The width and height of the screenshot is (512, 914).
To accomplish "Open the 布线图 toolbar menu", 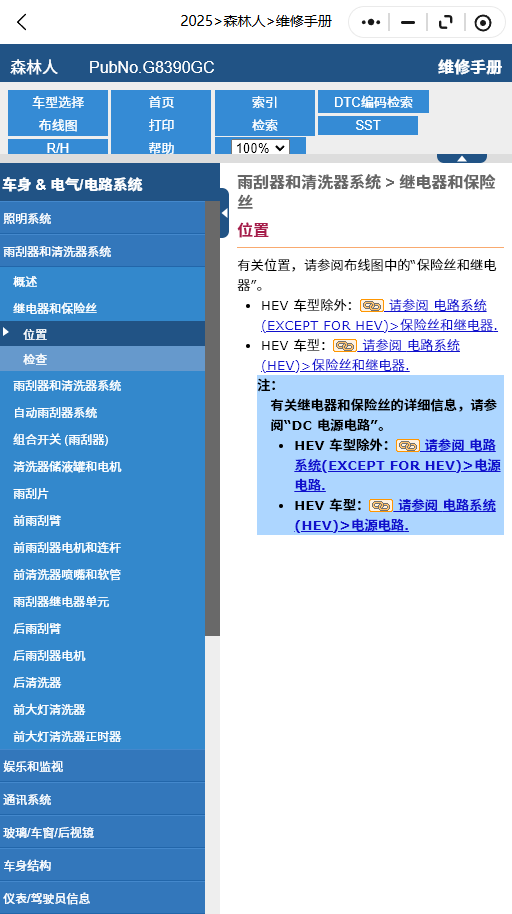I will click(58, 125).
